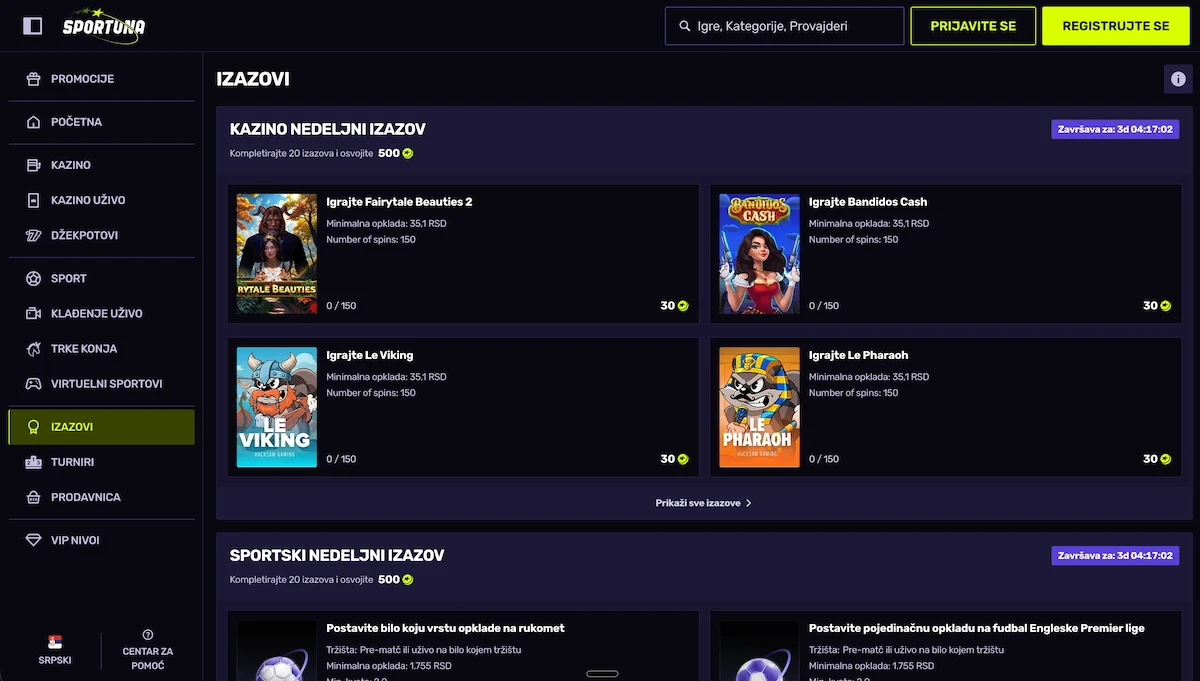This screenshot has width=1200, height=681.
Task: Open the Izazovi info icon
Action: click(x=1178, y=79)
